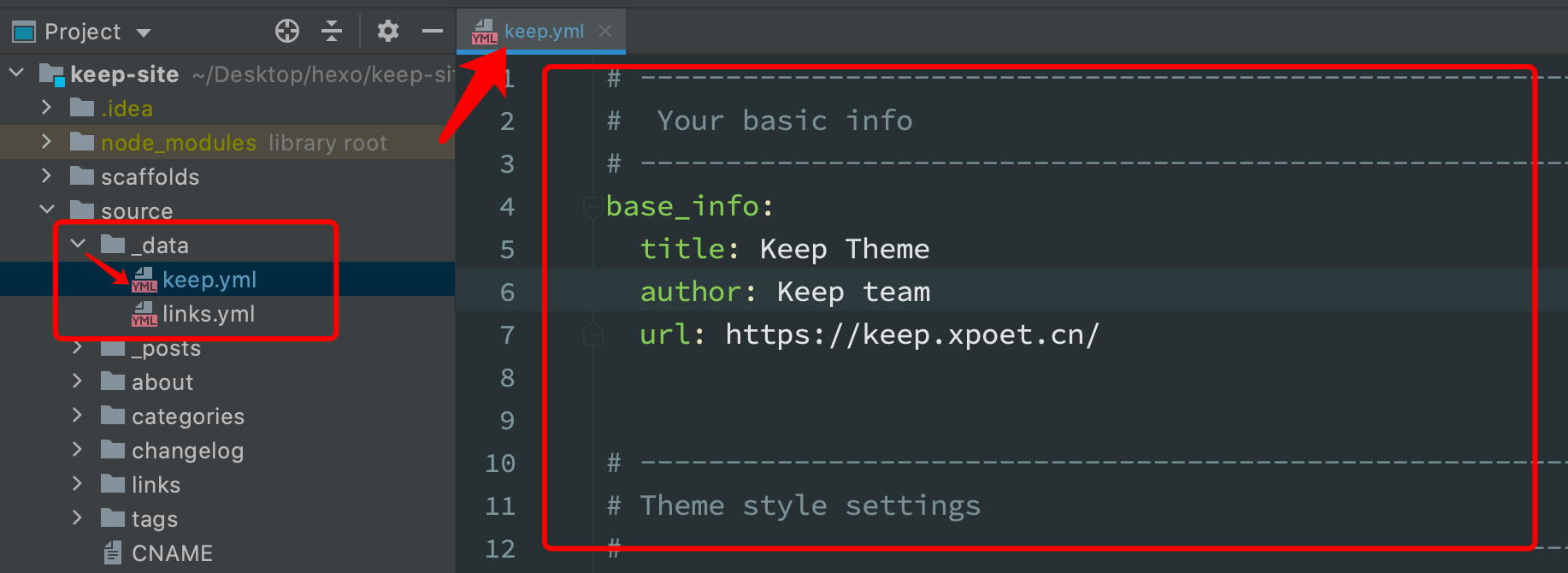The image size is (1568, 573).
Task: Click the https://keep.xpoet.cn/ URL value
Action: [912, 334]
